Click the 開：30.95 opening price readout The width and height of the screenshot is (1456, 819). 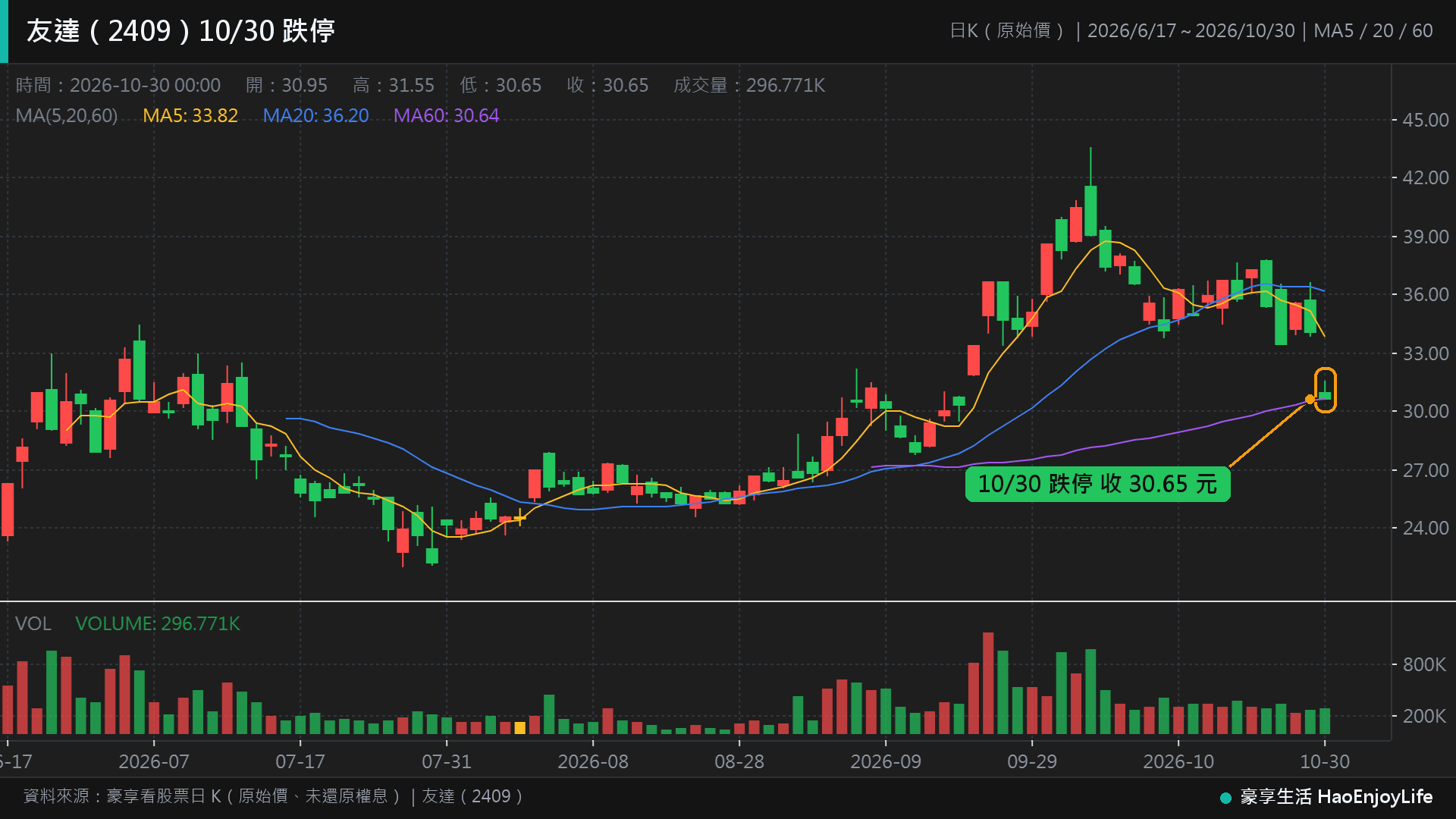click(287, 85)
